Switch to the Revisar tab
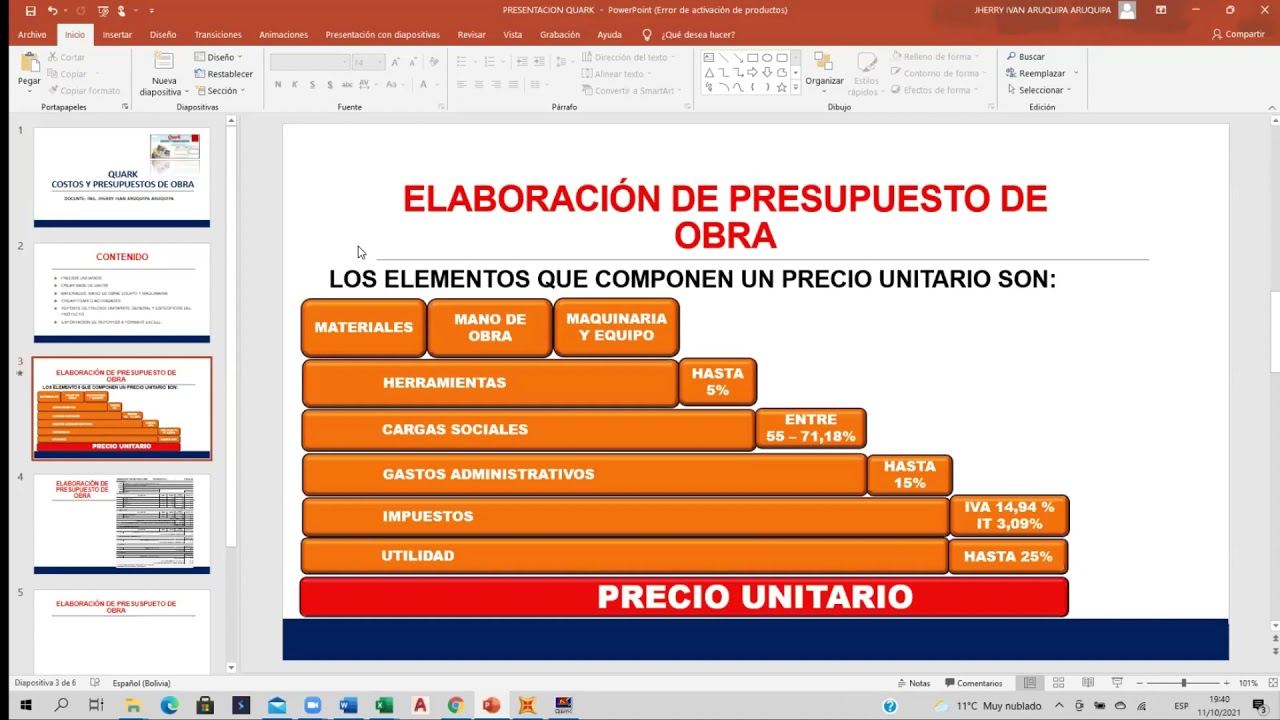The width and height of the screenshot is (1280, 720). (471, 34)
